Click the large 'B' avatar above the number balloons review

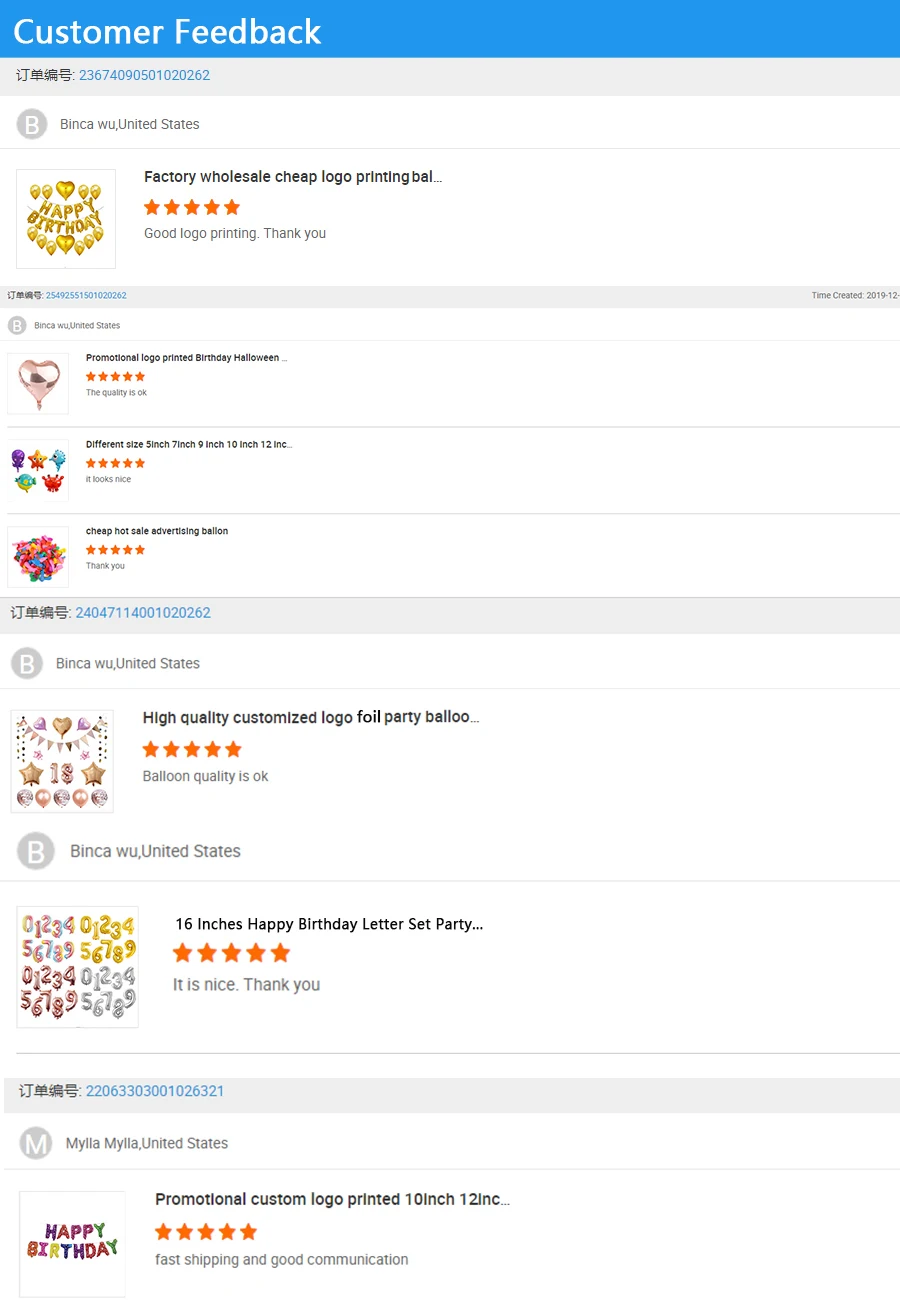(36, 852)
